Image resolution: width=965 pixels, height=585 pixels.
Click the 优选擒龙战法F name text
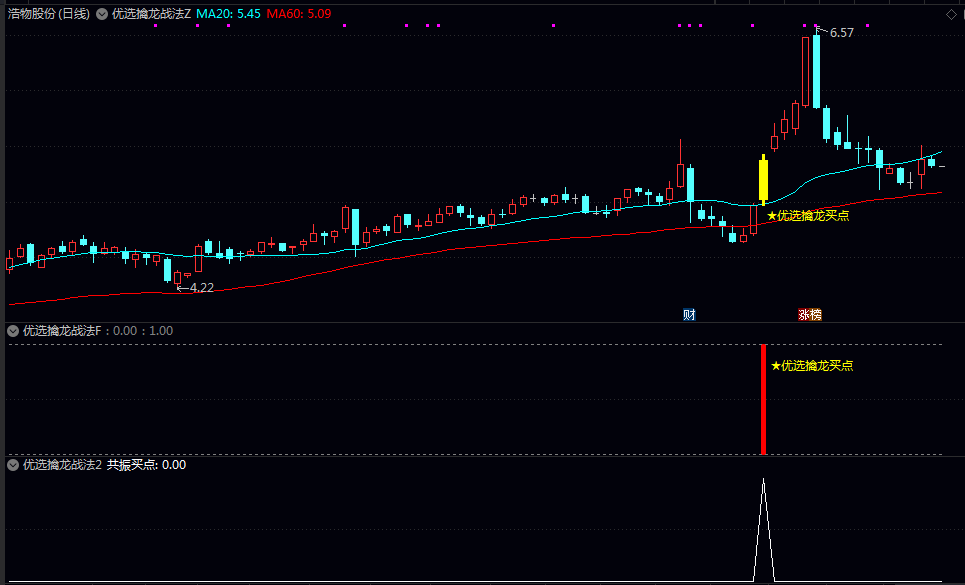point(62,331)
